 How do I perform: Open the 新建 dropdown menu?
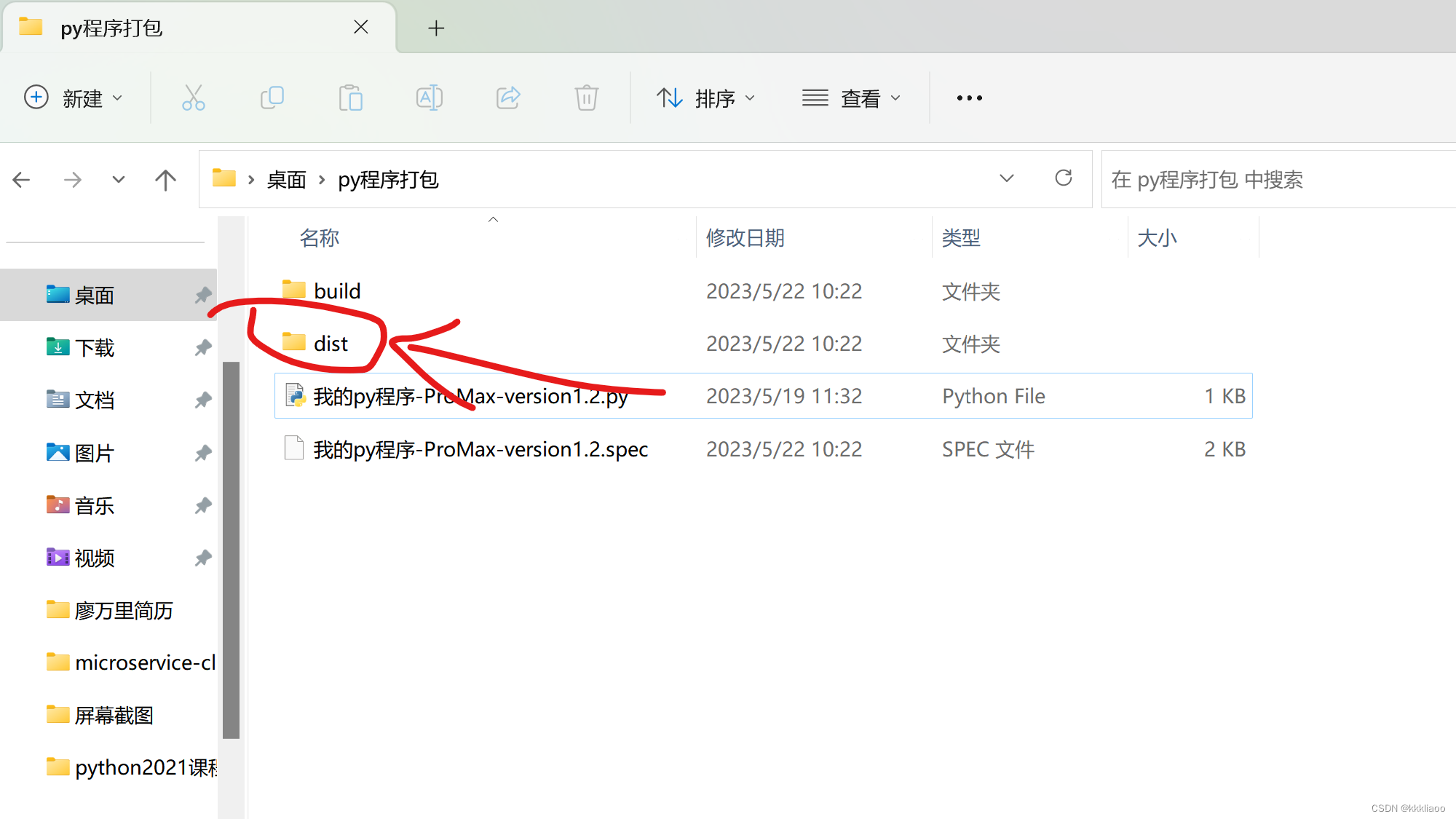(74, 98)
